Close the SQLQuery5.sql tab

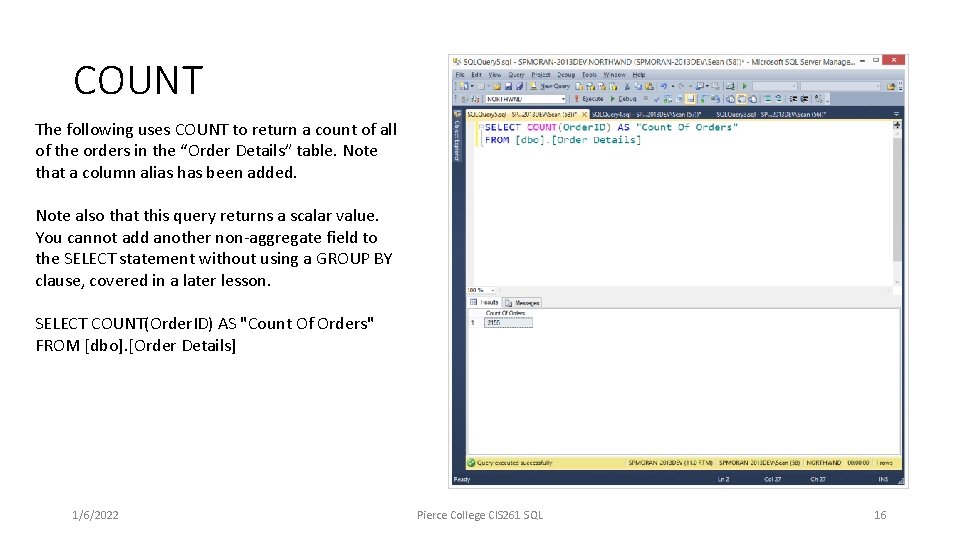click(x=584, y=114)
